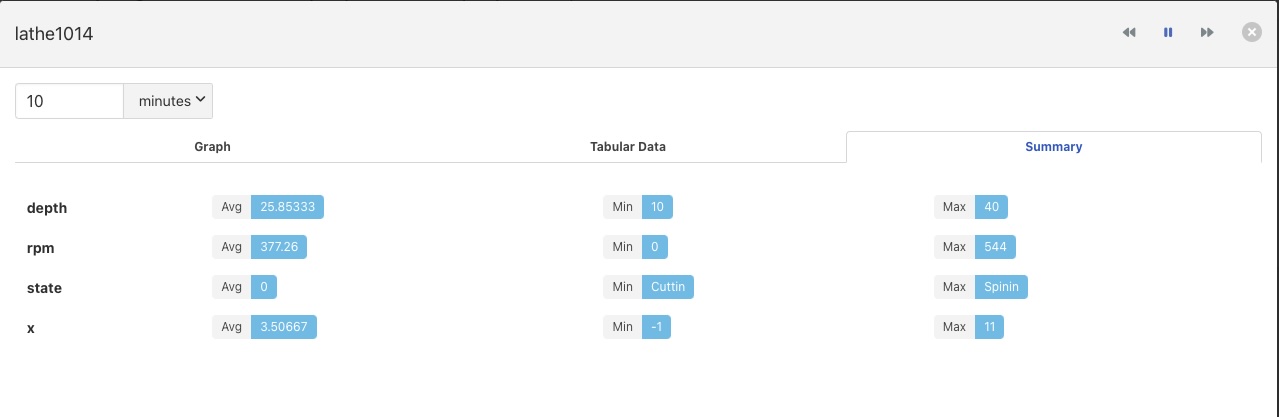Click the state Min value Cuttin
The image size is (1279, 417).
pyautogui.click(x=668, y=287)
